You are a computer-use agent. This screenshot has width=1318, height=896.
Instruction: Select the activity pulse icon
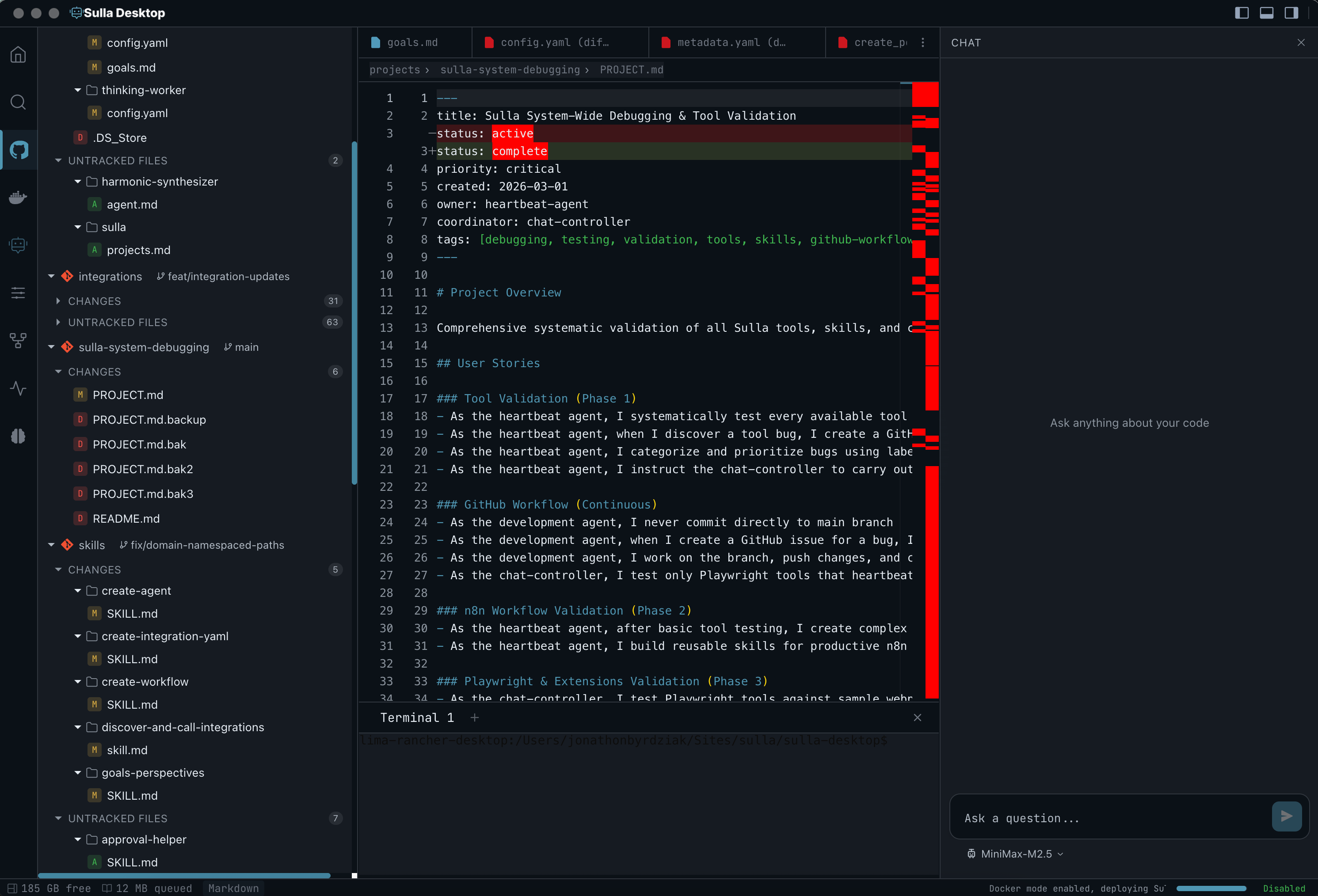18,389
